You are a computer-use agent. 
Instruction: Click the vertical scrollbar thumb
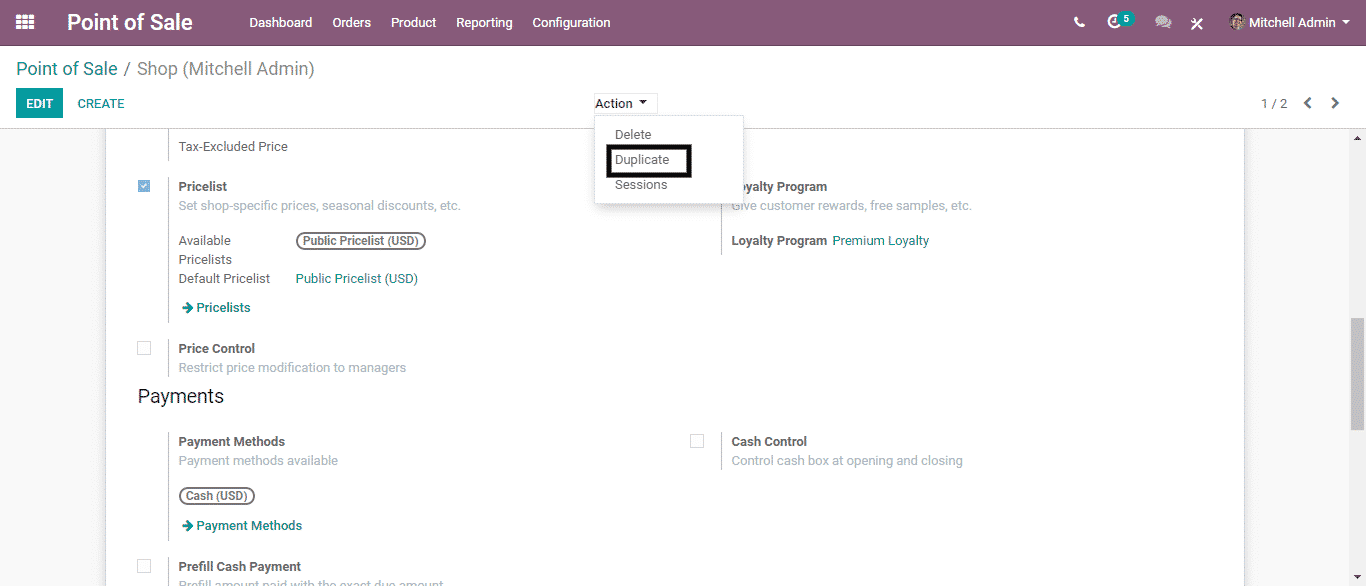pos(1357,374)
